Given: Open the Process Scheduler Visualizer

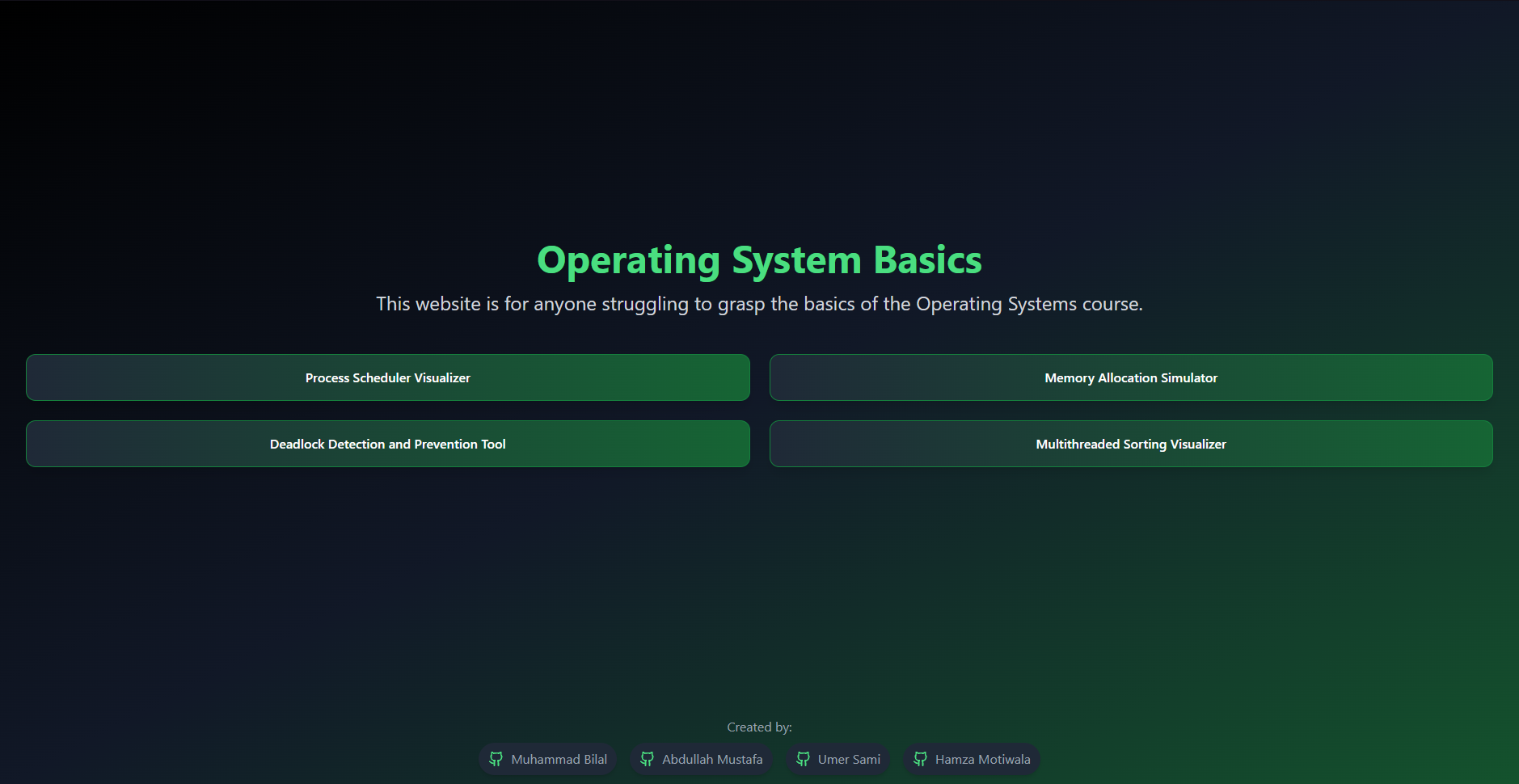Looking at the screenshot, I should pos(387,377).
